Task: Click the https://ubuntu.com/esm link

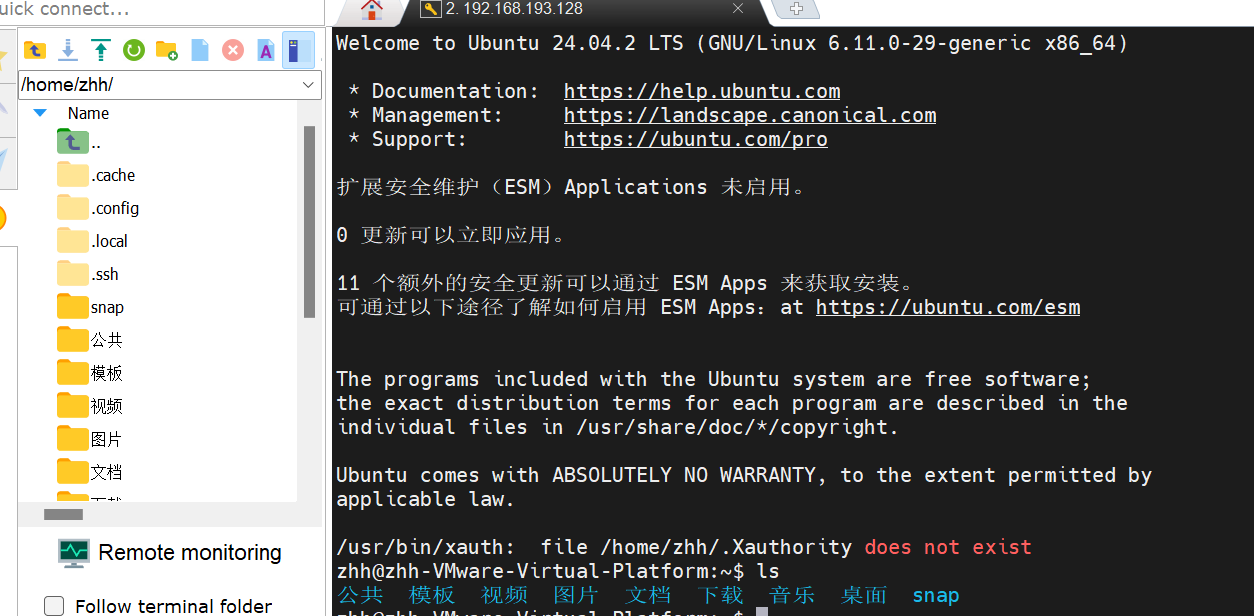Action: coord(947,307)
